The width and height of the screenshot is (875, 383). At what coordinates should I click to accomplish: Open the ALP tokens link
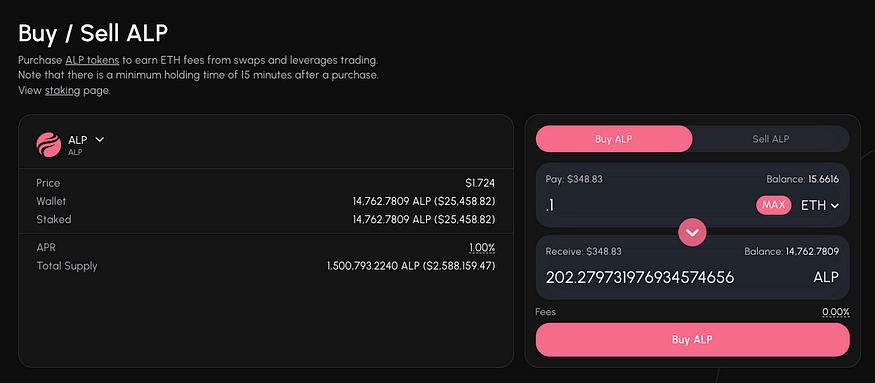[92, 60]
